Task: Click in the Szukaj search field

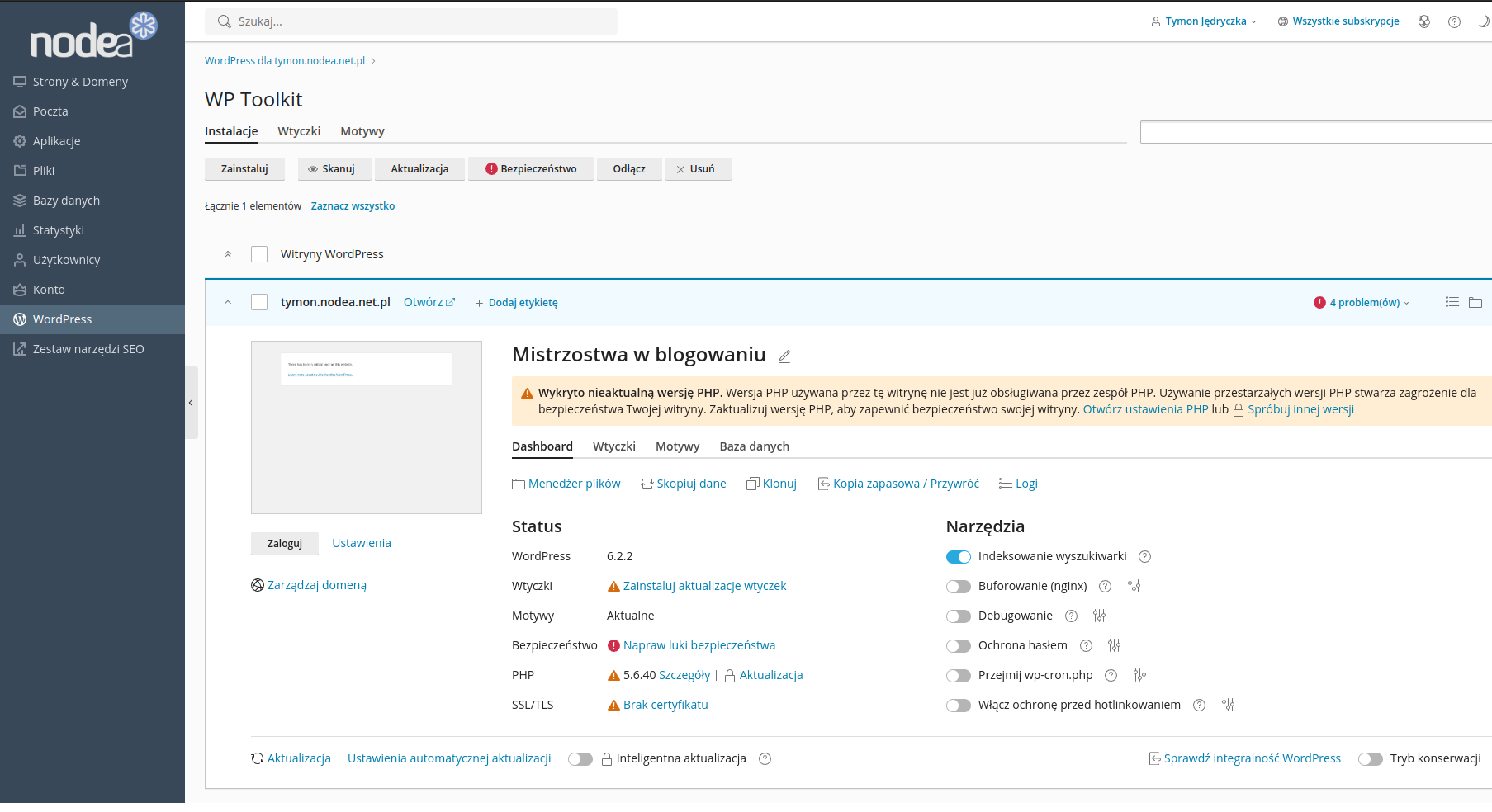Action: point(411,21)
